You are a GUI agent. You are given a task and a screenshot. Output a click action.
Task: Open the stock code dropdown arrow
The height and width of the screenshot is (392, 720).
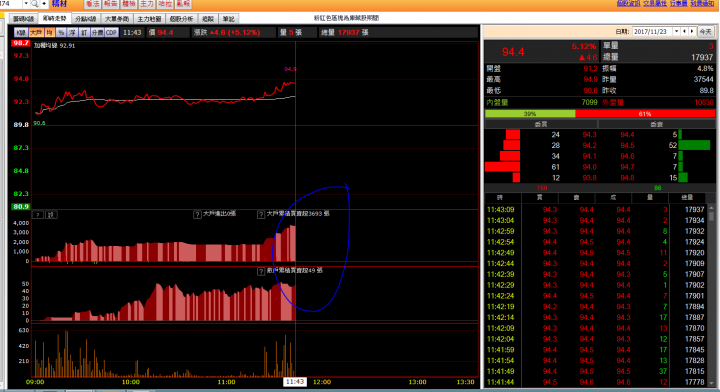[26, 4]
